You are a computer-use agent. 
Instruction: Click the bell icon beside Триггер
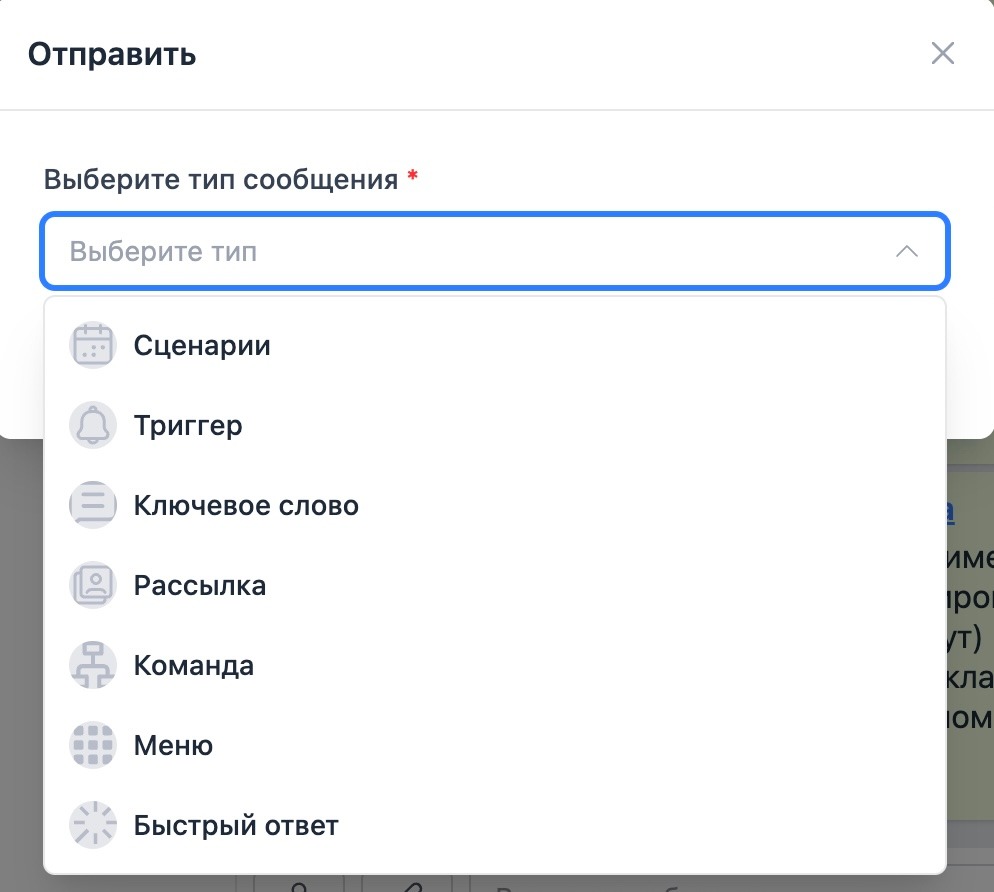pyautogui.click(x=93, y=426)
